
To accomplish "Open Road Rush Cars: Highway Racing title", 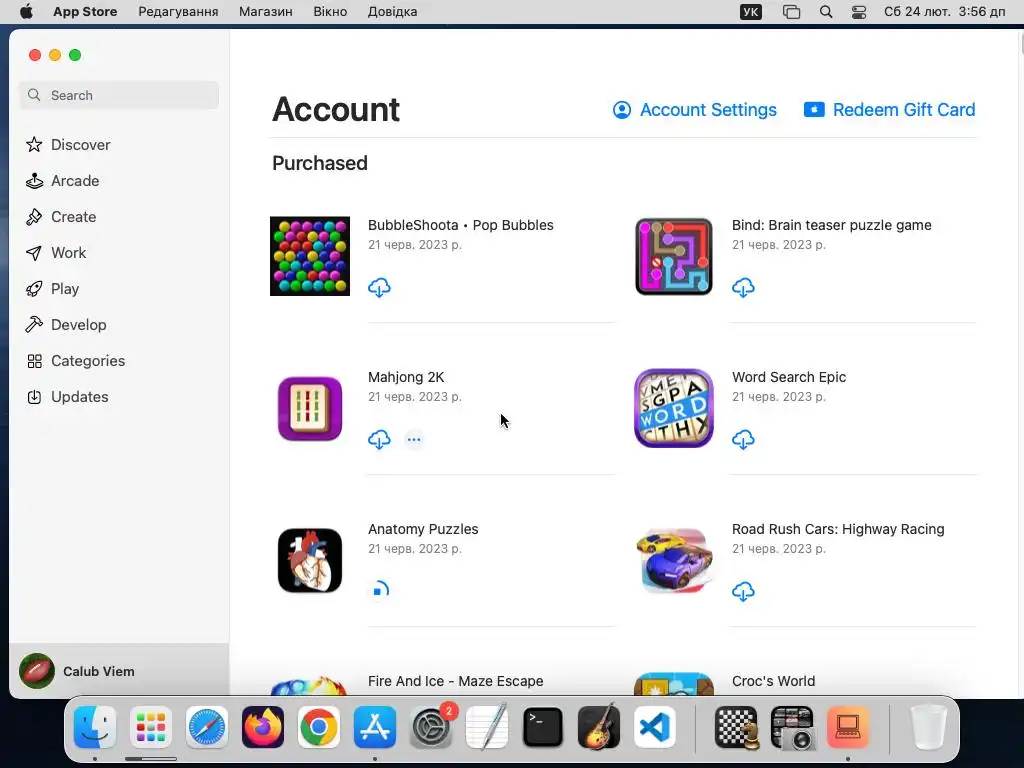I will coord(838,530).
